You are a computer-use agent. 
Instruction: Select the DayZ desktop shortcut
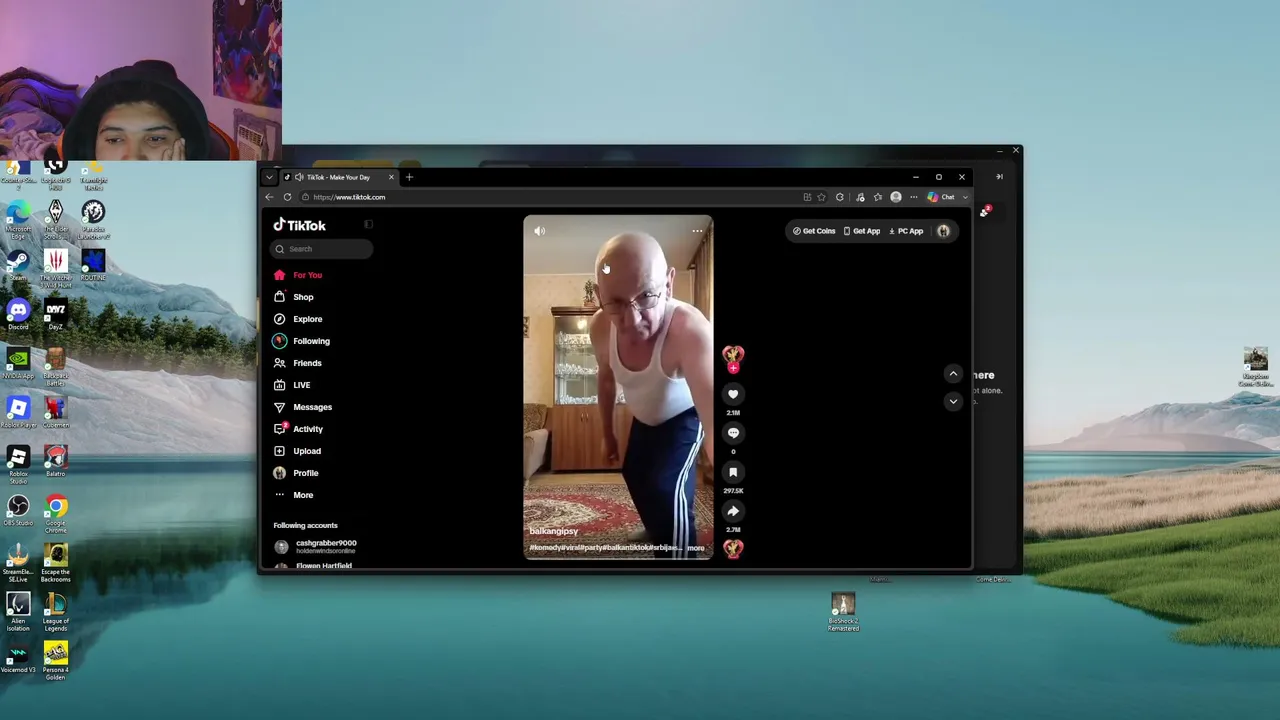tap(56, 315)
